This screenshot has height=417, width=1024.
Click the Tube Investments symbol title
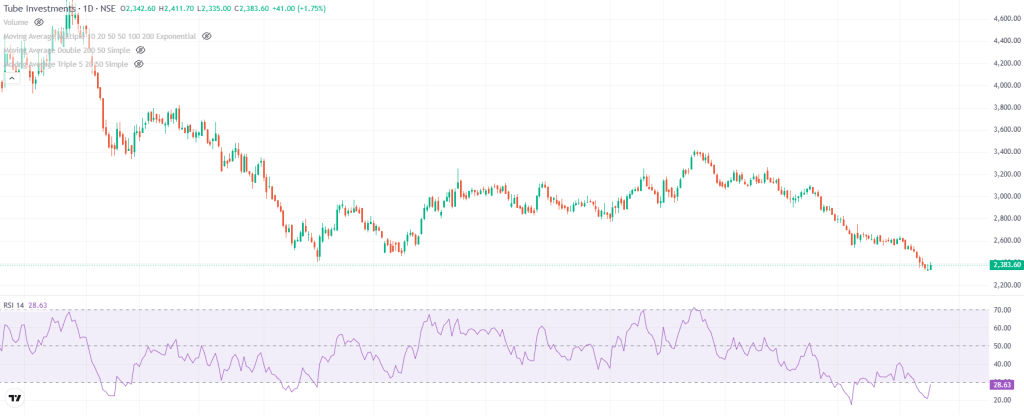(38, 7)
